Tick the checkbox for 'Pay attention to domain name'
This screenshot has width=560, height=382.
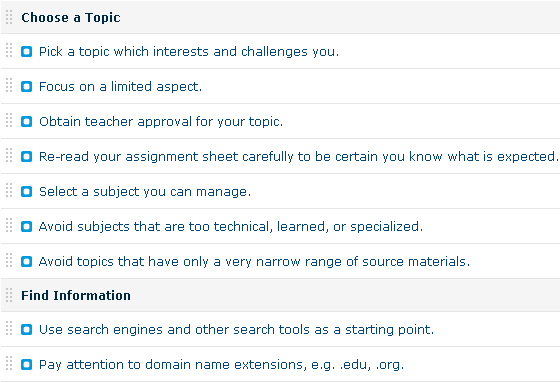[26, 365]
